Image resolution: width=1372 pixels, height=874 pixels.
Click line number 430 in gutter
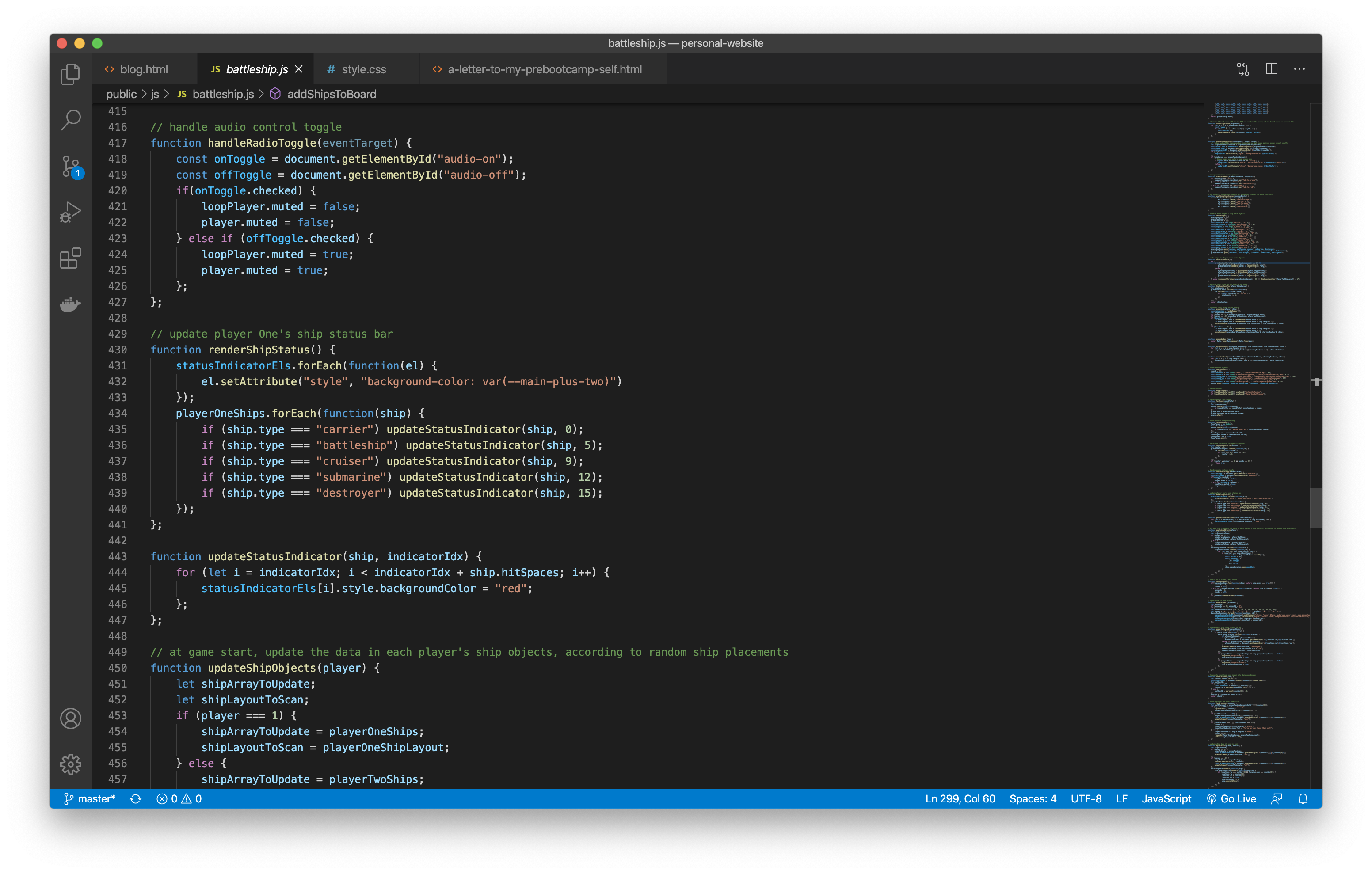(x=118, y=350)
